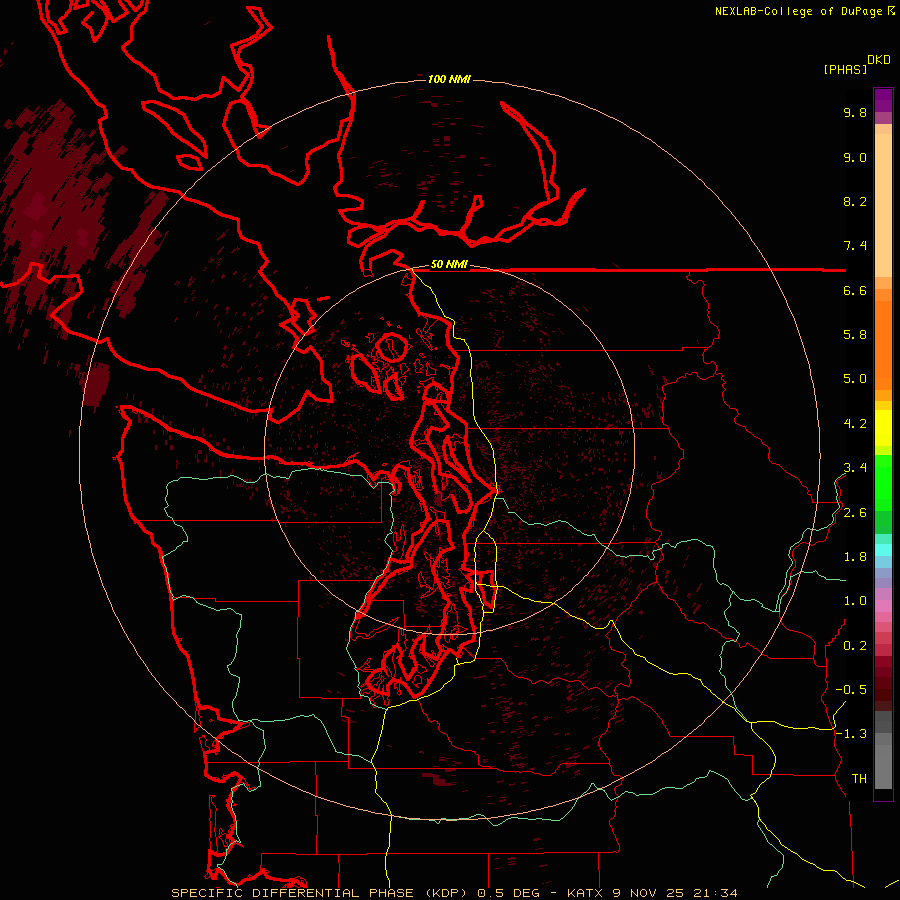Click the TH threshold label on scale
This screenshot has width=900, height=900.
[859, 778]
